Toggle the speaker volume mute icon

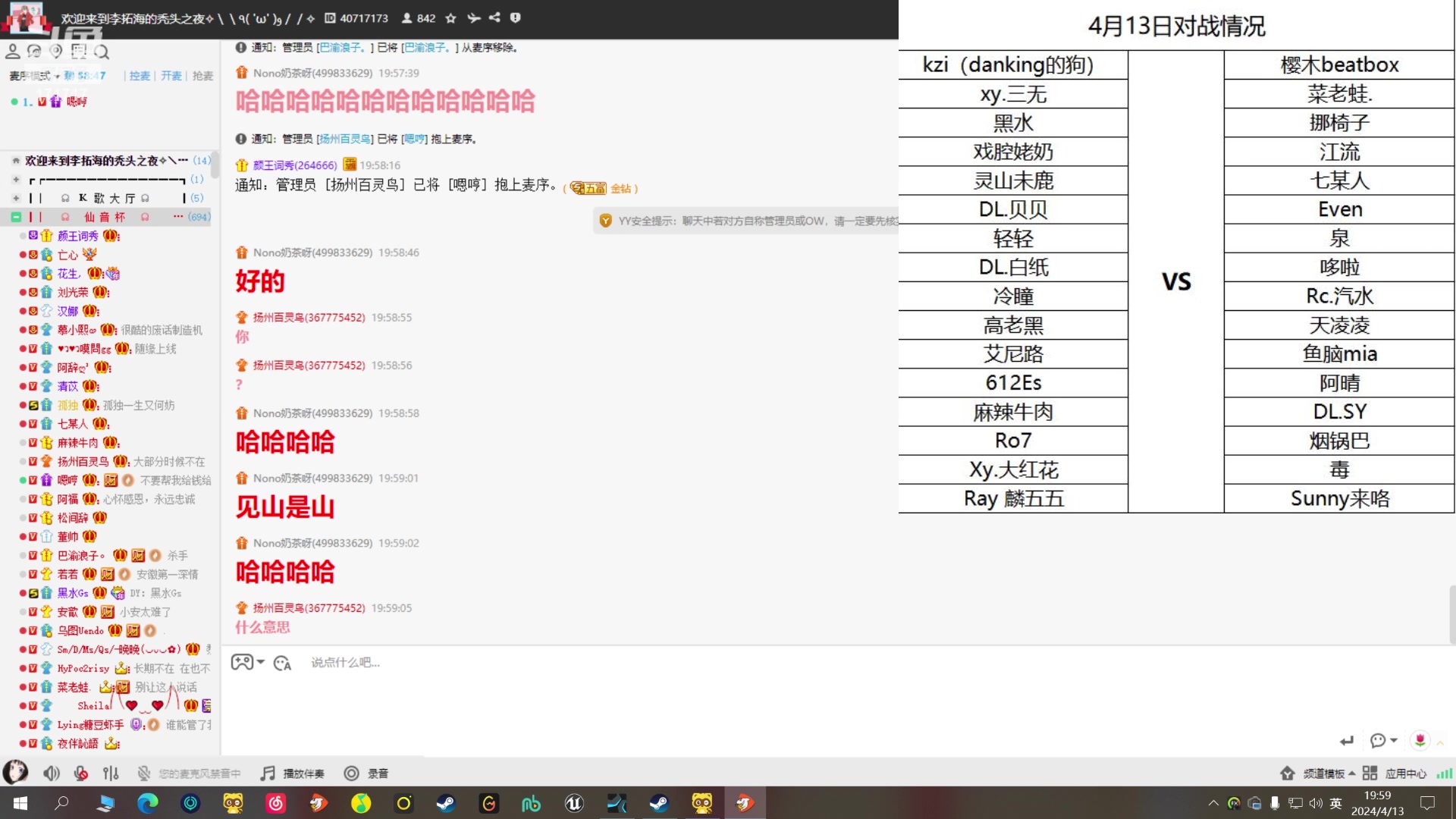(51, 773)
